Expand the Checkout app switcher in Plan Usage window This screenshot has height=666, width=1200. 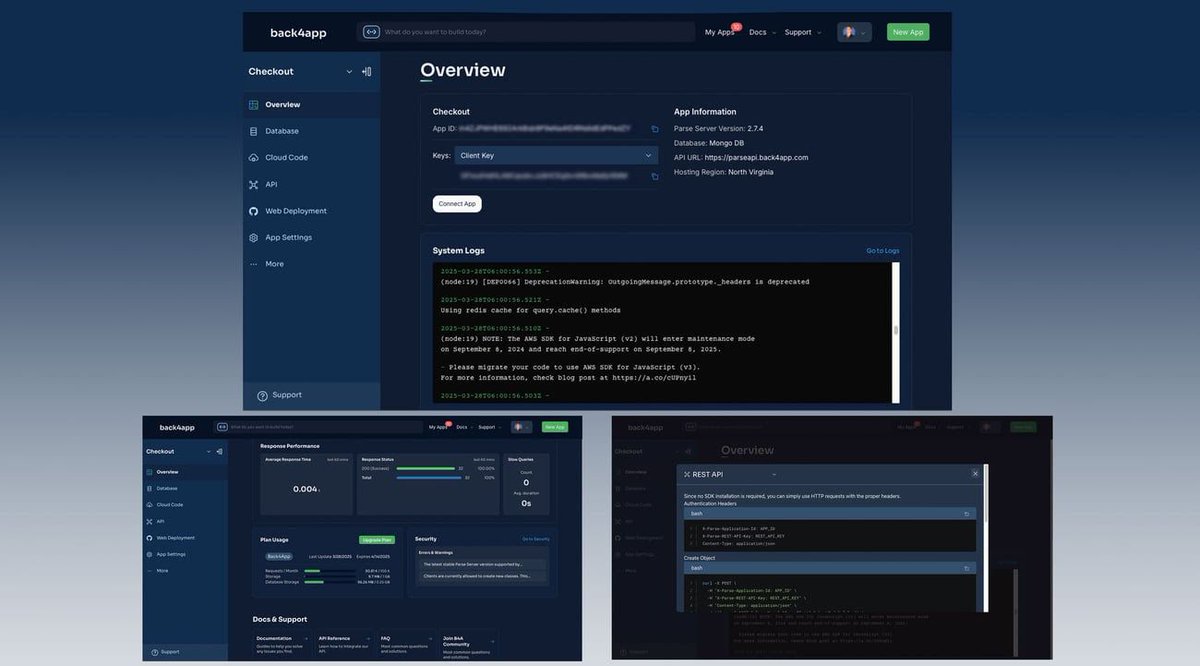(x=209, y=452)
